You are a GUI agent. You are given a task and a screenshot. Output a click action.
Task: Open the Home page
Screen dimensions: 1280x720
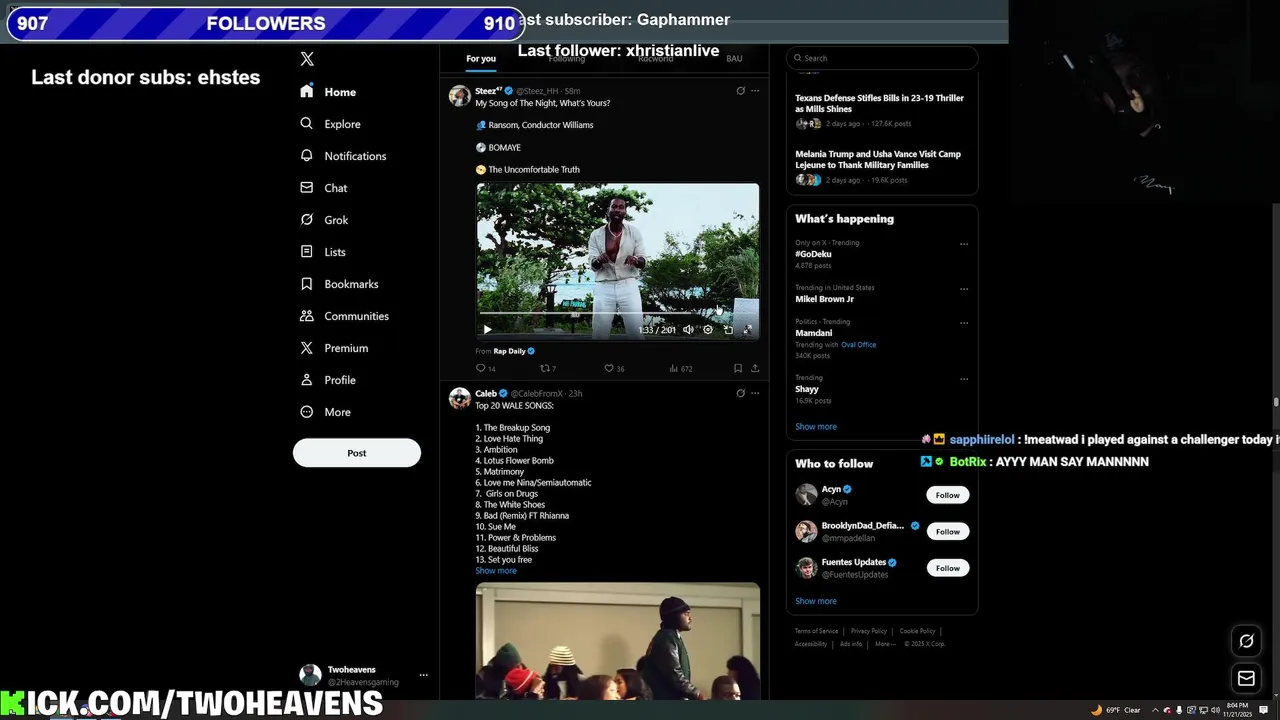pos(328,92)
